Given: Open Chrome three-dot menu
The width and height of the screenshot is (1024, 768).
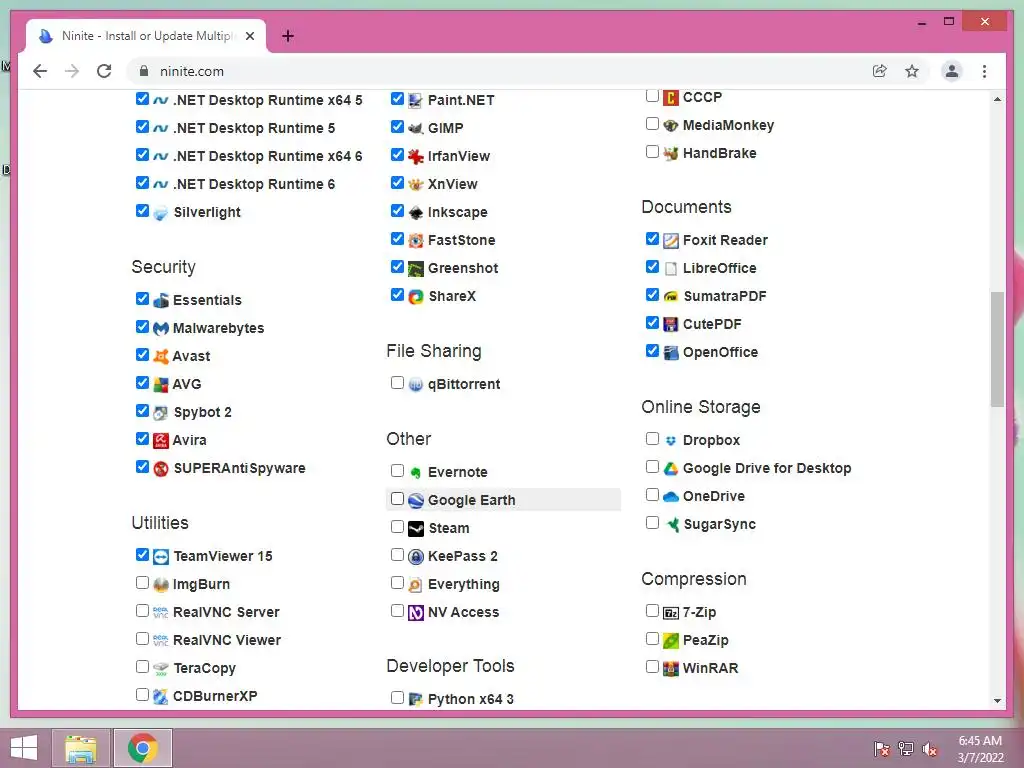Looking at the screenshot, I should [984, 71].
